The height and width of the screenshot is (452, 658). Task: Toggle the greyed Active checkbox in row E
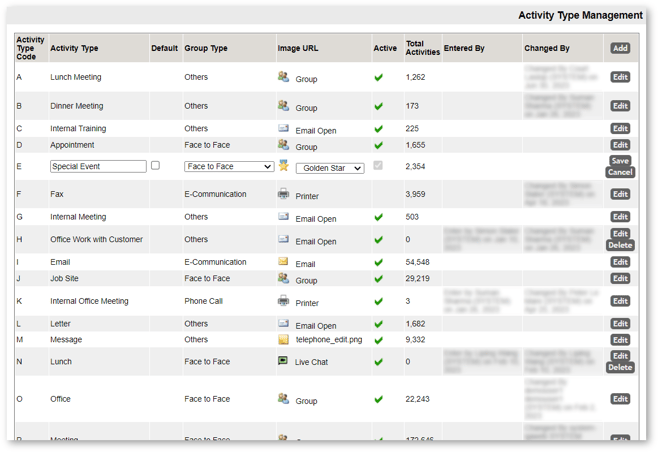378,165
